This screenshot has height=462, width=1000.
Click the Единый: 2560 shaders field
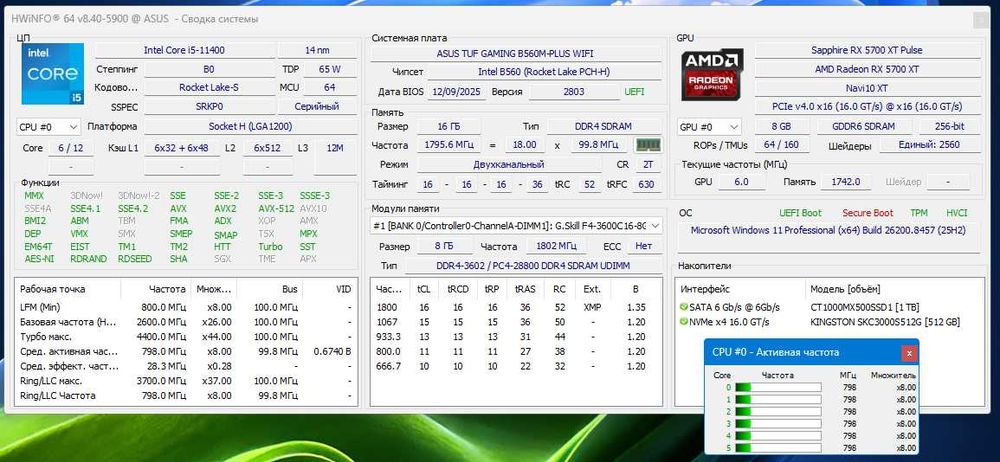[929, 145]
